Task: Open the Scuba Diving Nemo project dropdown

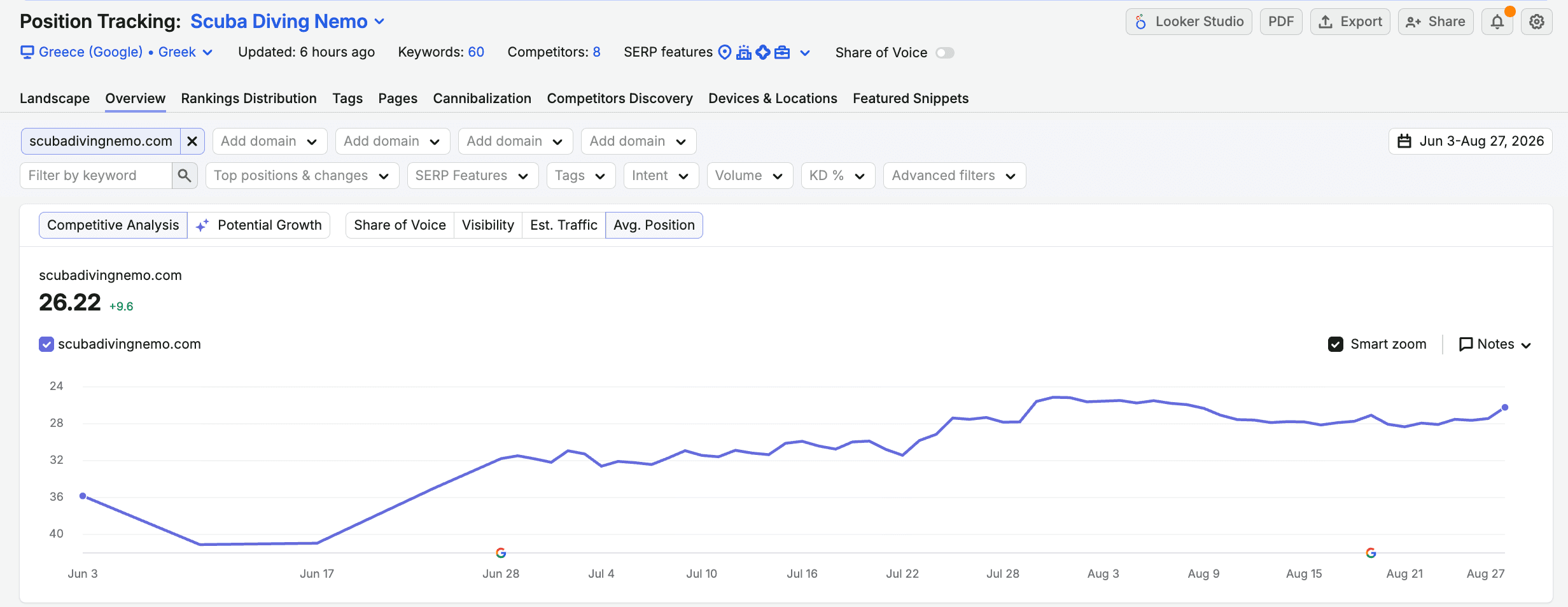Action: pyautogui.click(x=288, y=22)
